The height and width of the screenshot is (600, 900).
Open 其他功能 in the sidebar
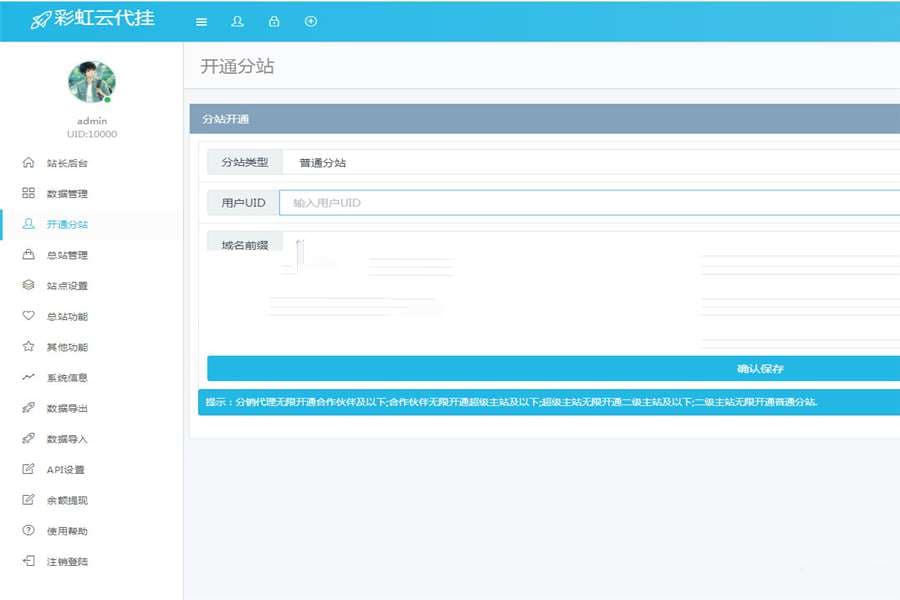point(67,347)
